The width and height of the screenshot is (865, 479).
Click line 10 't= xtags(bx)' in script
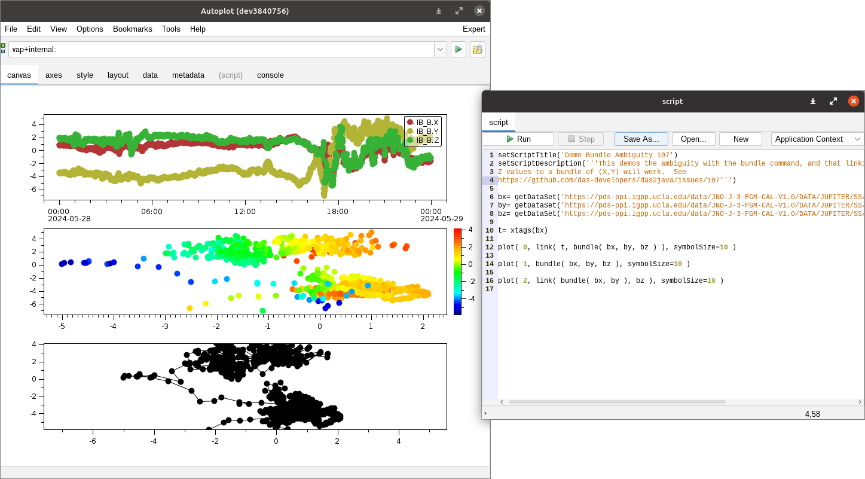pyautogui.click(x=522, y=231)
